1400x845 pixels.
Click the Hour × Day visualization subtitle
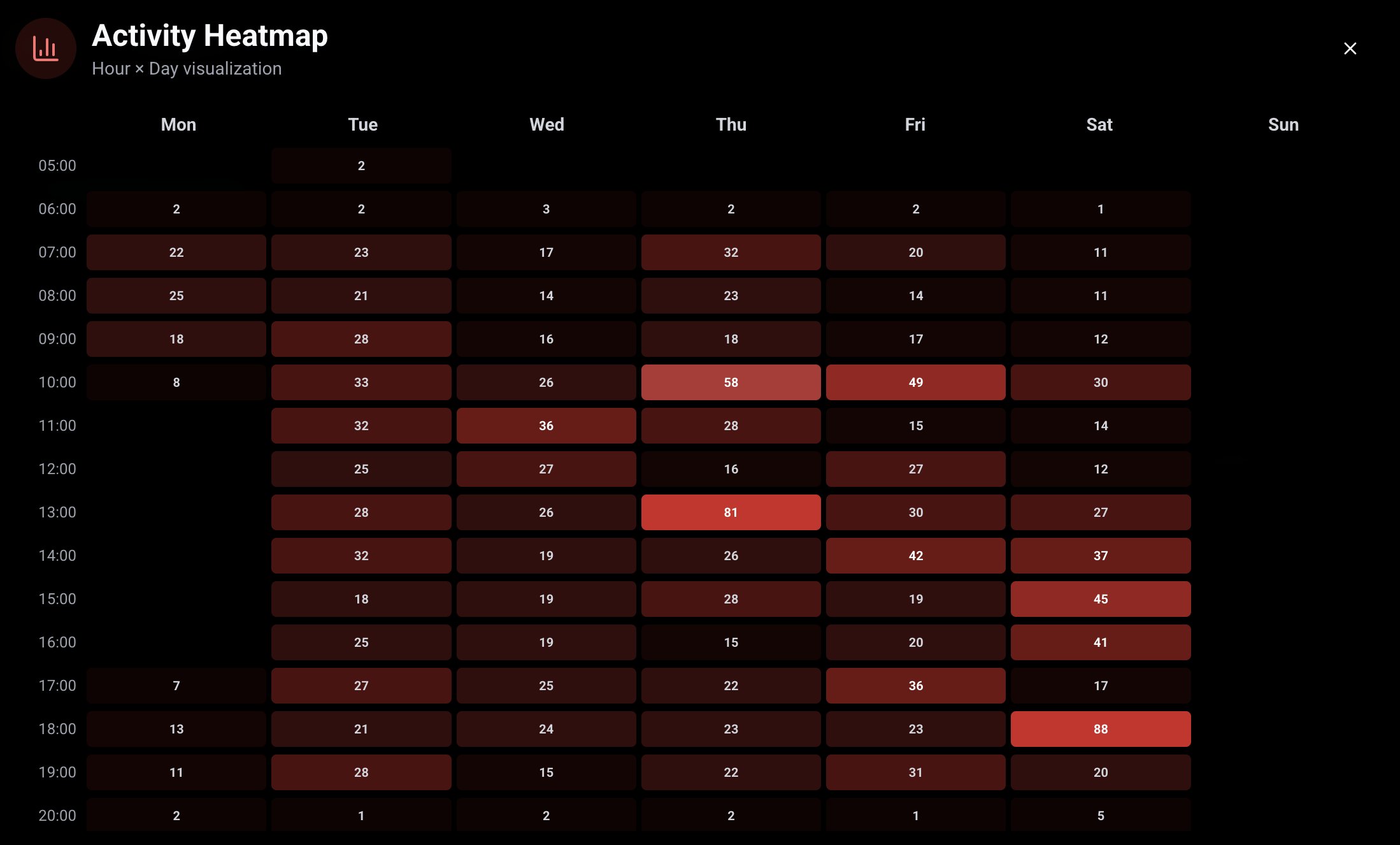click(x=187, y=68)
